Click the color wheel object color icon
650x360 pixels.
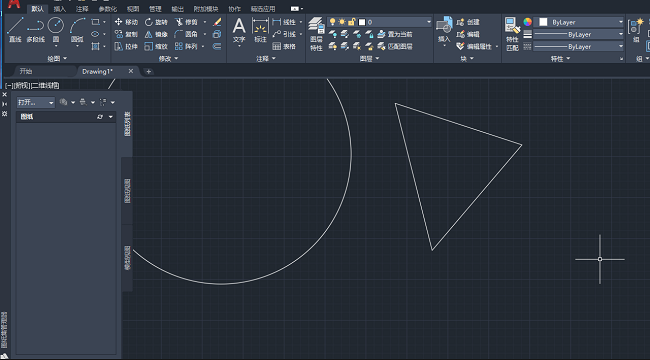(x=527, y=22)
